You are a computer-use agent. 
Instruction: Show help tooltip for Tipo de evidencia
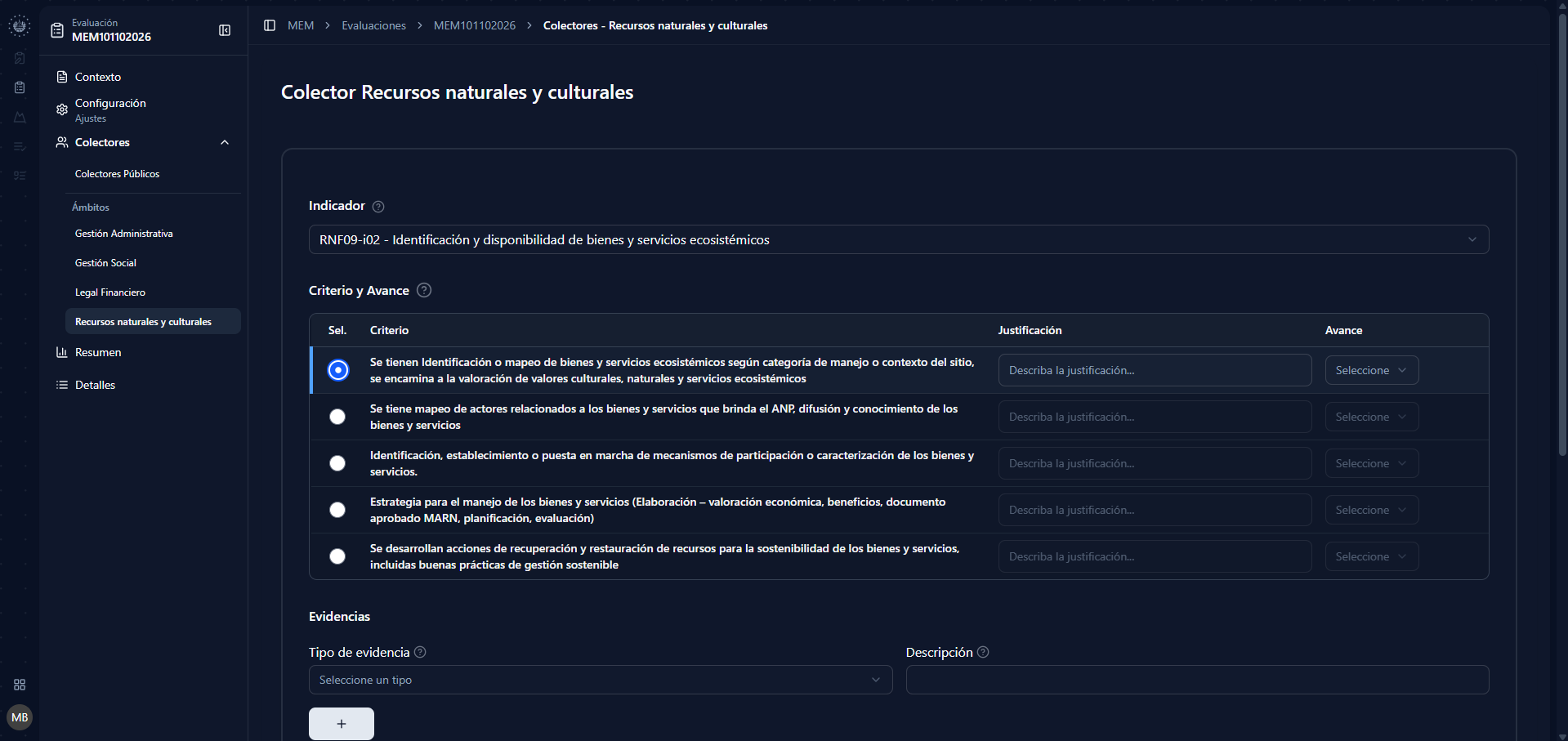pos(420,652)
